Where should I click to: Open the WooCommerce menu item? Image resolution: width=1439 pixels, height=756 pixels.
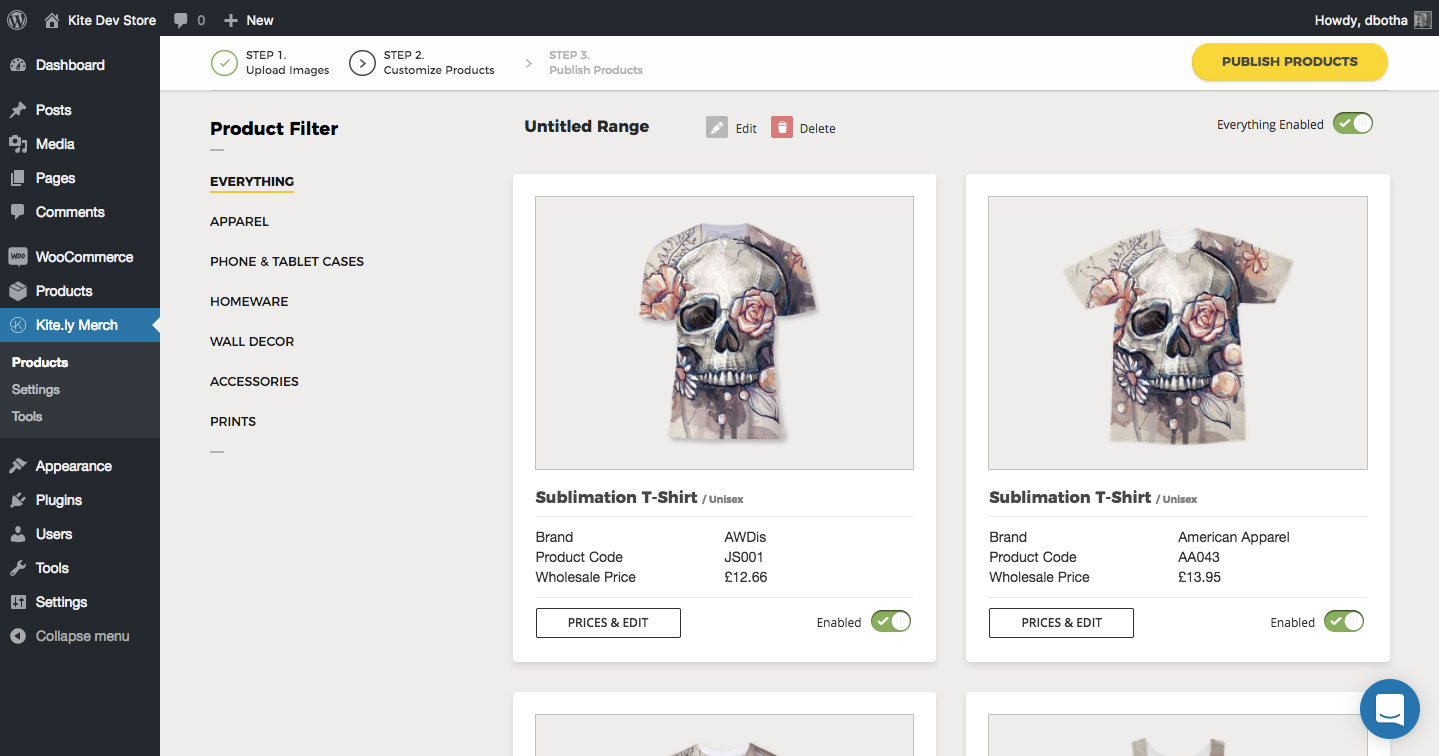80,257
